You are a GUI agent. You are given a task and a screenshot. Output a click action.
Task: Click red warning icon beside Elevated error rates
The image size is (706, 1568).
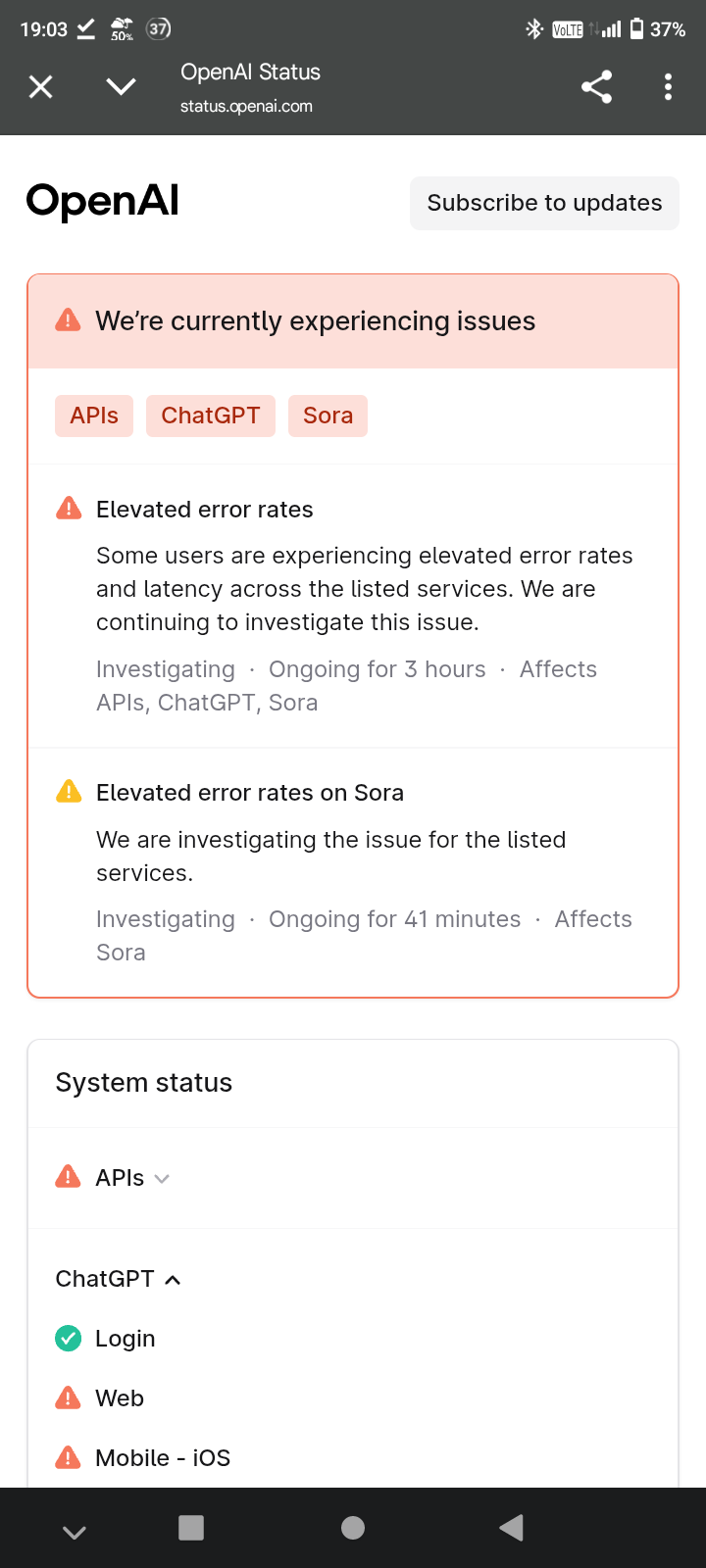tap(69, 509)
